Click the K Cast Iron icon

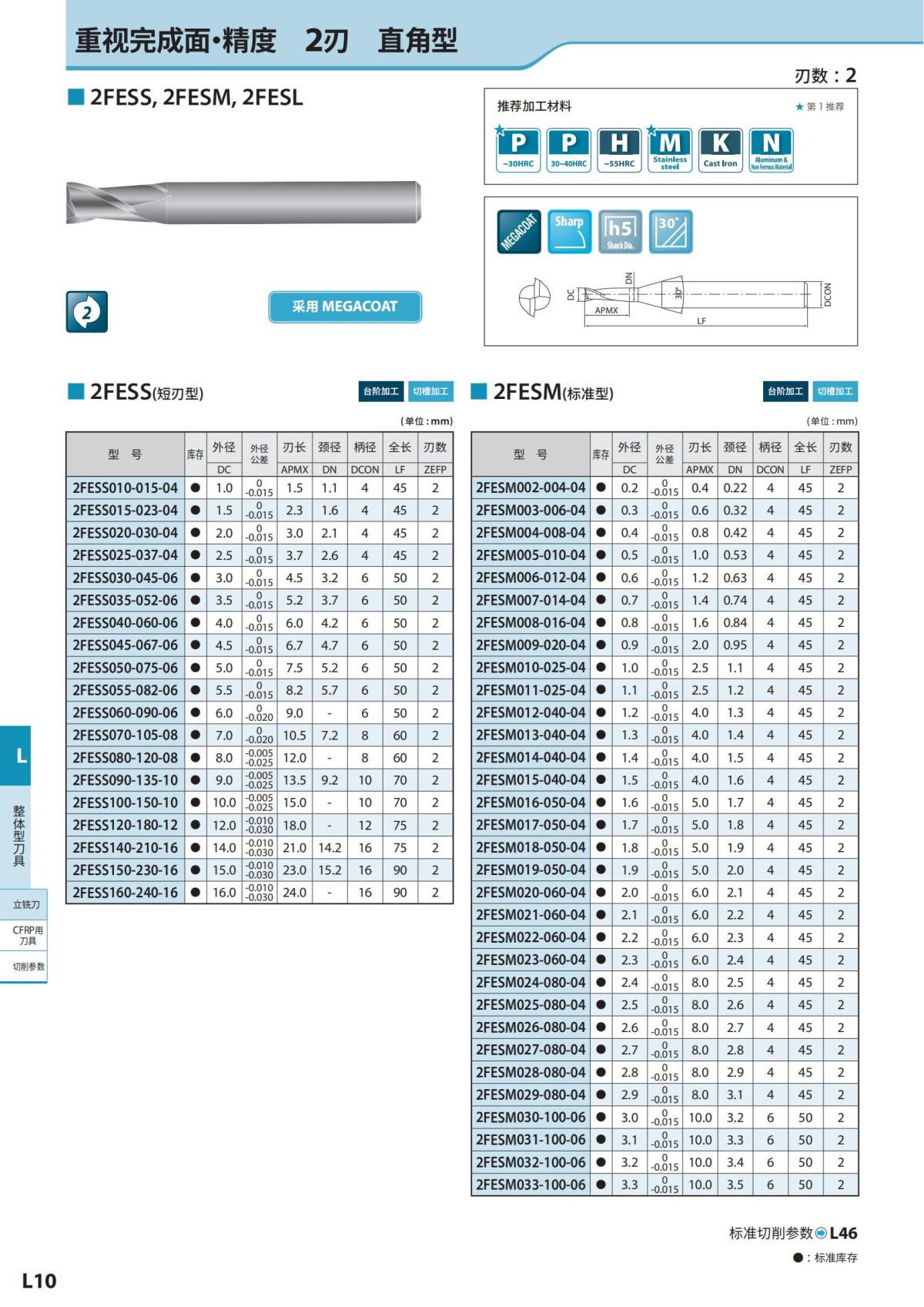pos(720,150)
